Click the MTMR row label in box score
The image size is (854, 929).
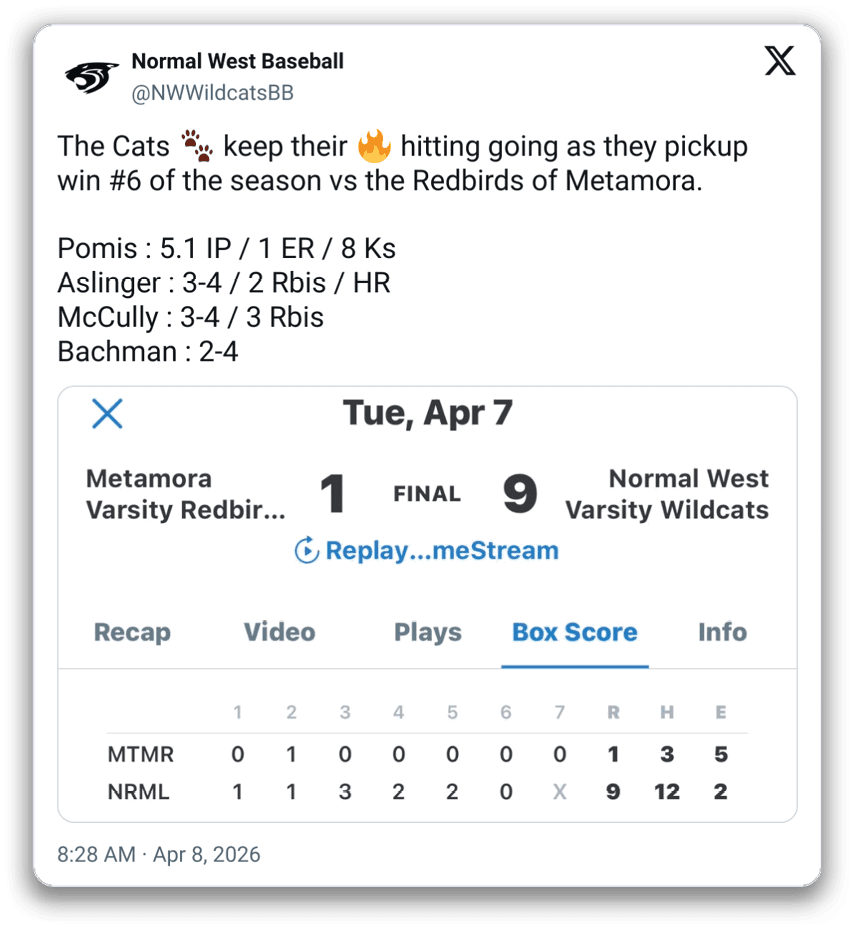pyautogui.click(x=139, y=754)
